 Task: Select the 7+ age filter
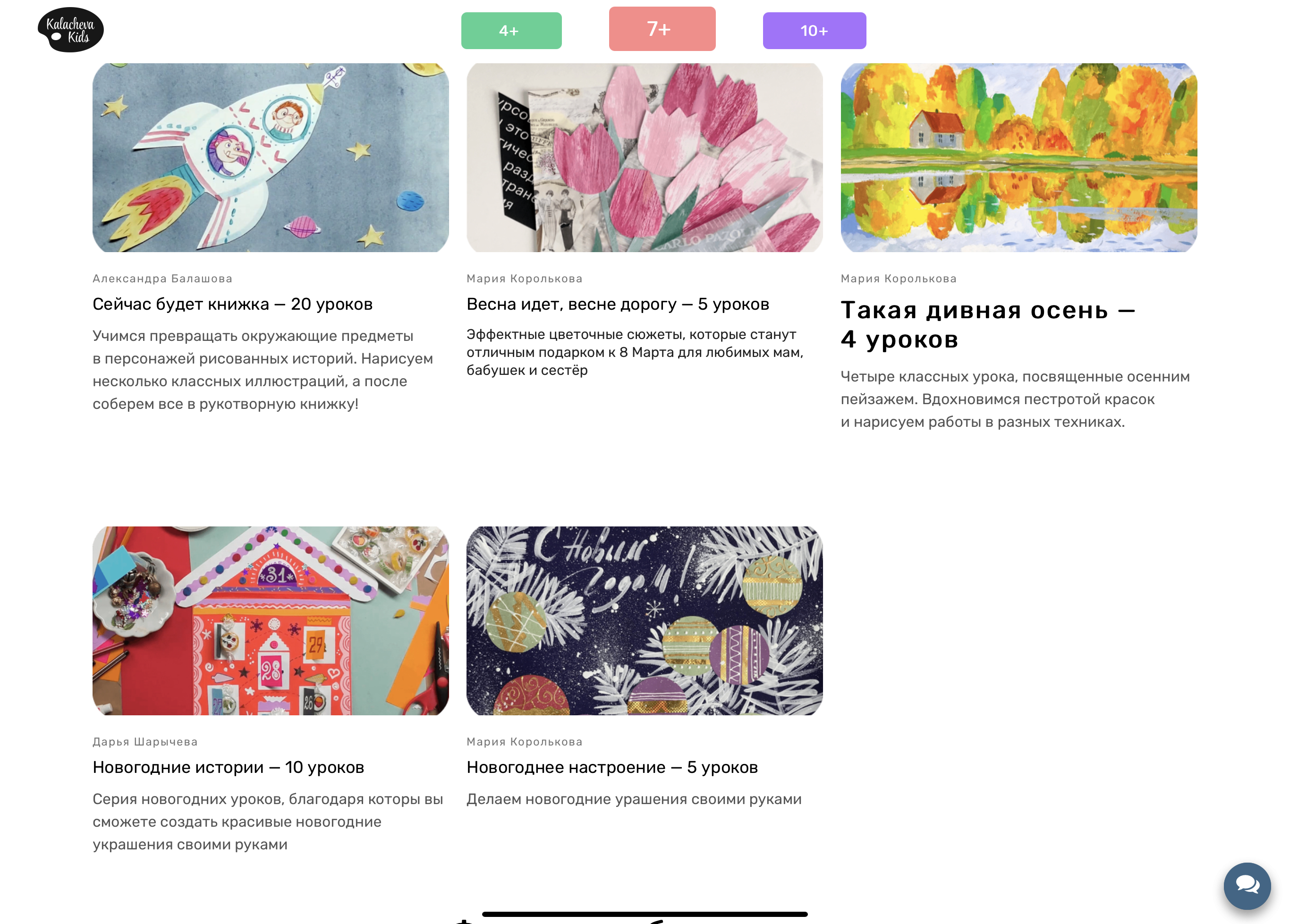pos(662,29)
